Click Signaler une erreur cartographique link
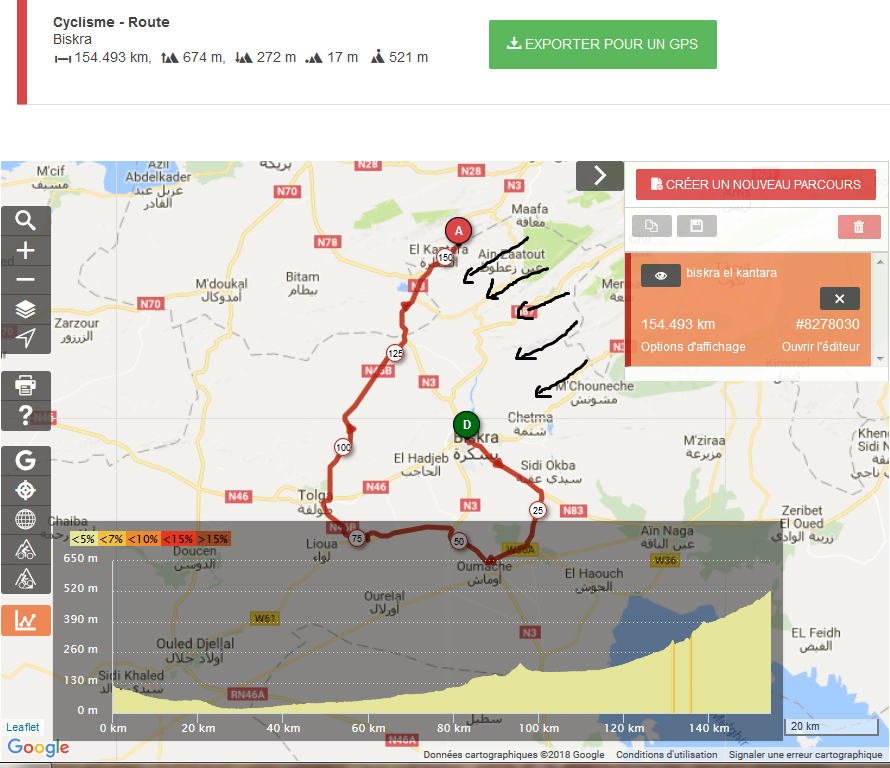 805,754
